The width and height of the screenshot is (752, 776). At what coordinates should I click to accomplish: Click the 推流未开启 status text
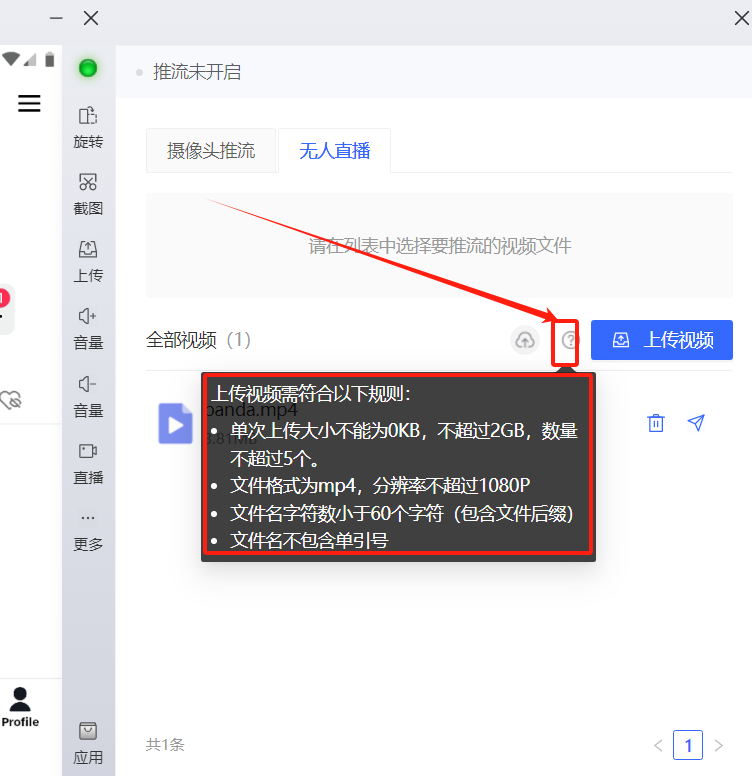click(x=197, y=72)
